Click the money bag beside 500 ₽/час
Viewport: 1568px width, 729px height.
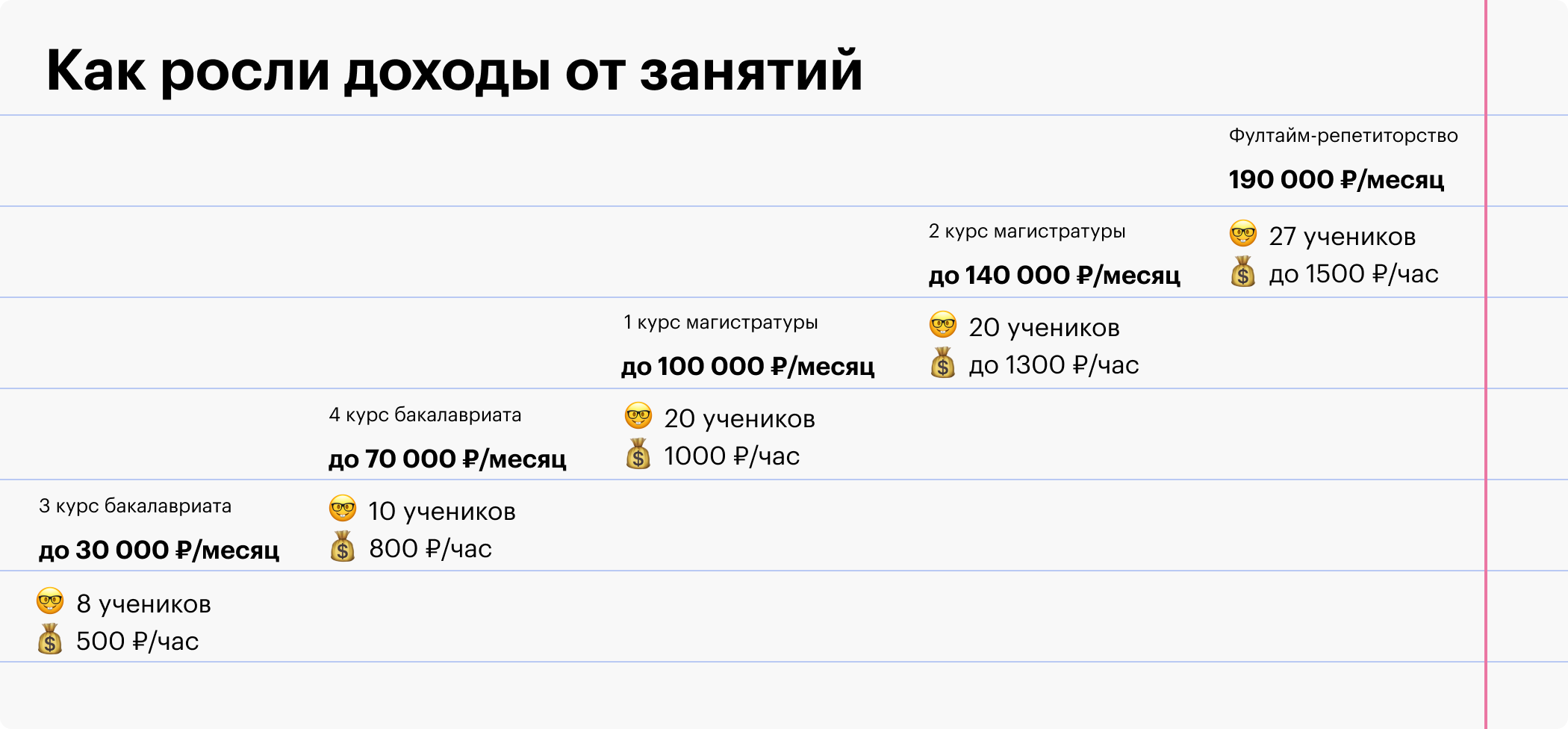50,639
